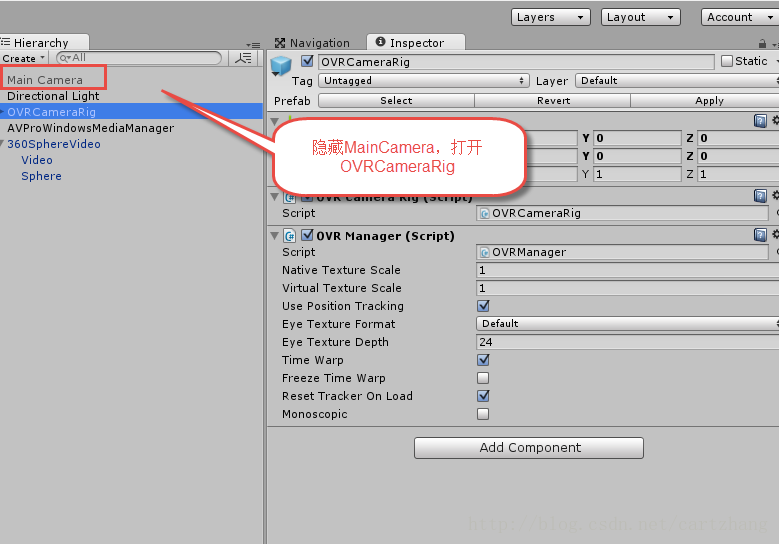
Task: Open the Transform component help icon
Action: coord(760,121)
